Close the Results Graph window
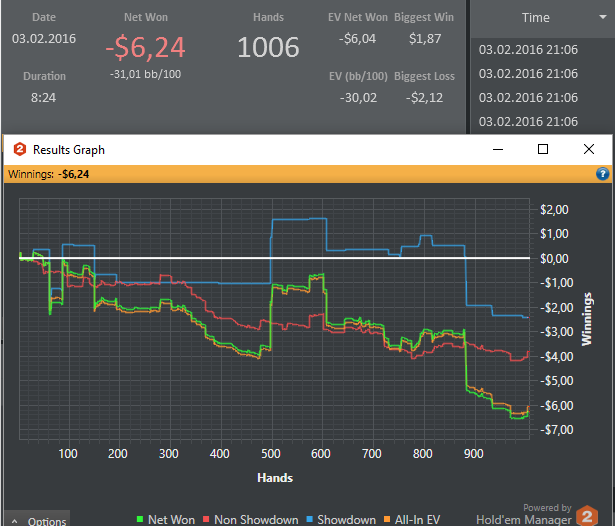The height and width of the screenshot is (526, 615). pyautogui.click(x=589, y=149)
